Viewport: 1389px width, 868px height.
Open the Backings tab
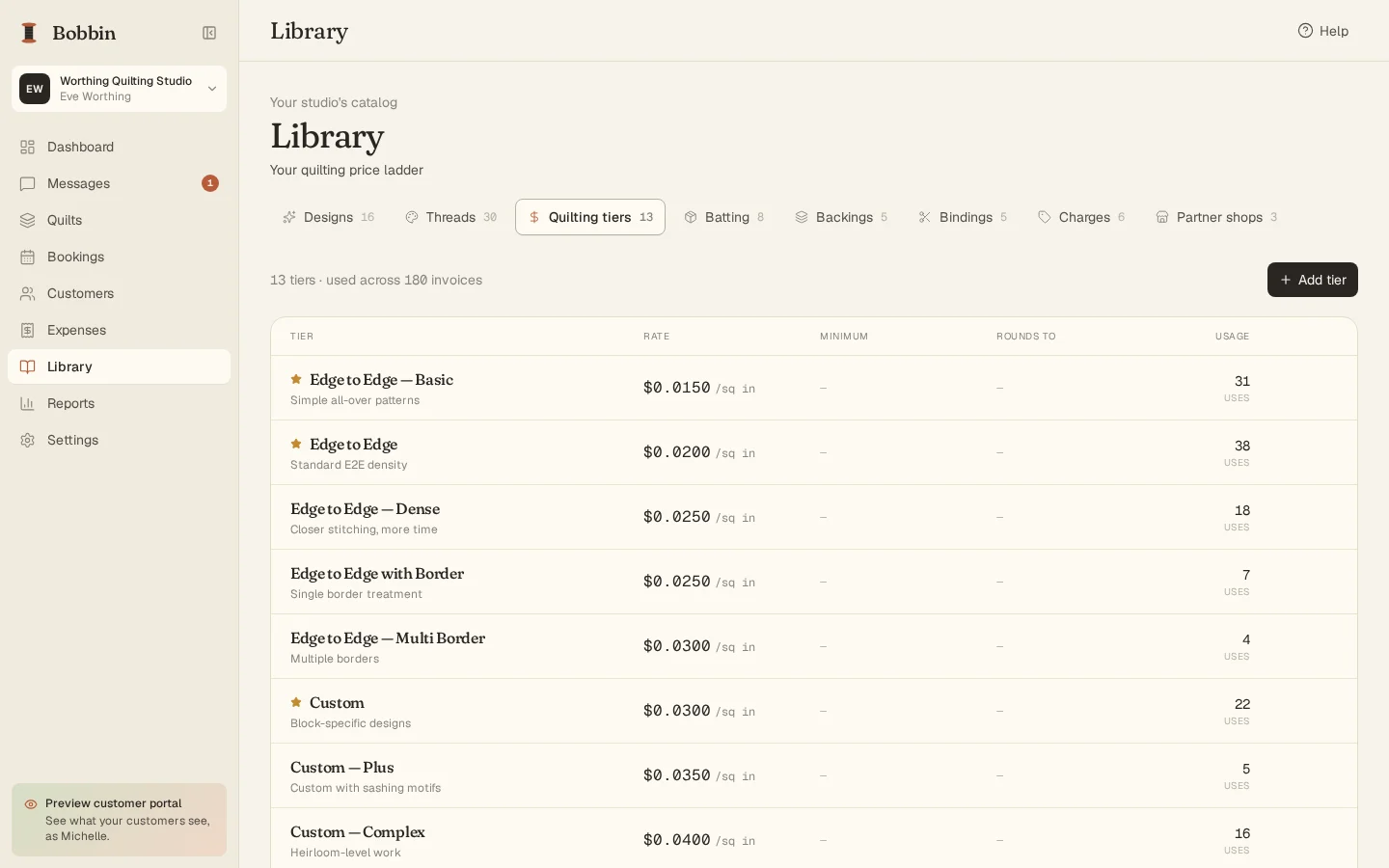pos(841,217)
